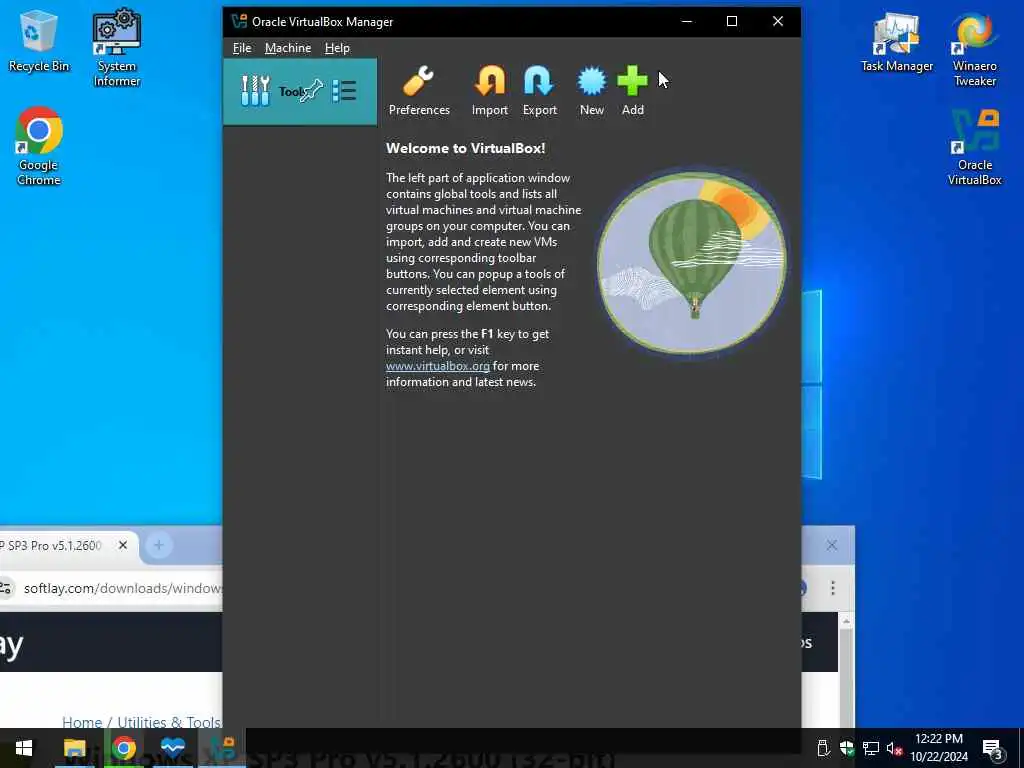Switch to VirtualBox on the taskbar
Viewport: 1024px width, 768px height.
coord(222,748)
